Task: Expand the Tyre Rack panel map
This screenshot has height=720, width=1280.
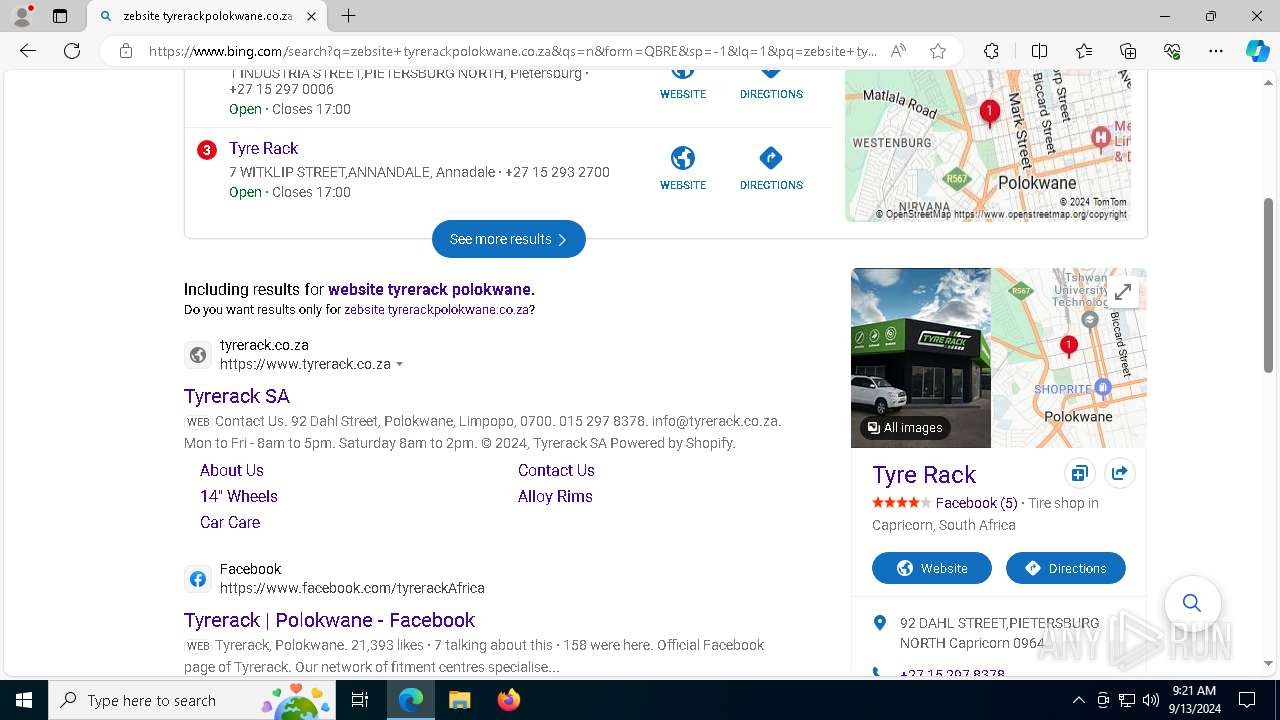Action: coord(1123,292)
